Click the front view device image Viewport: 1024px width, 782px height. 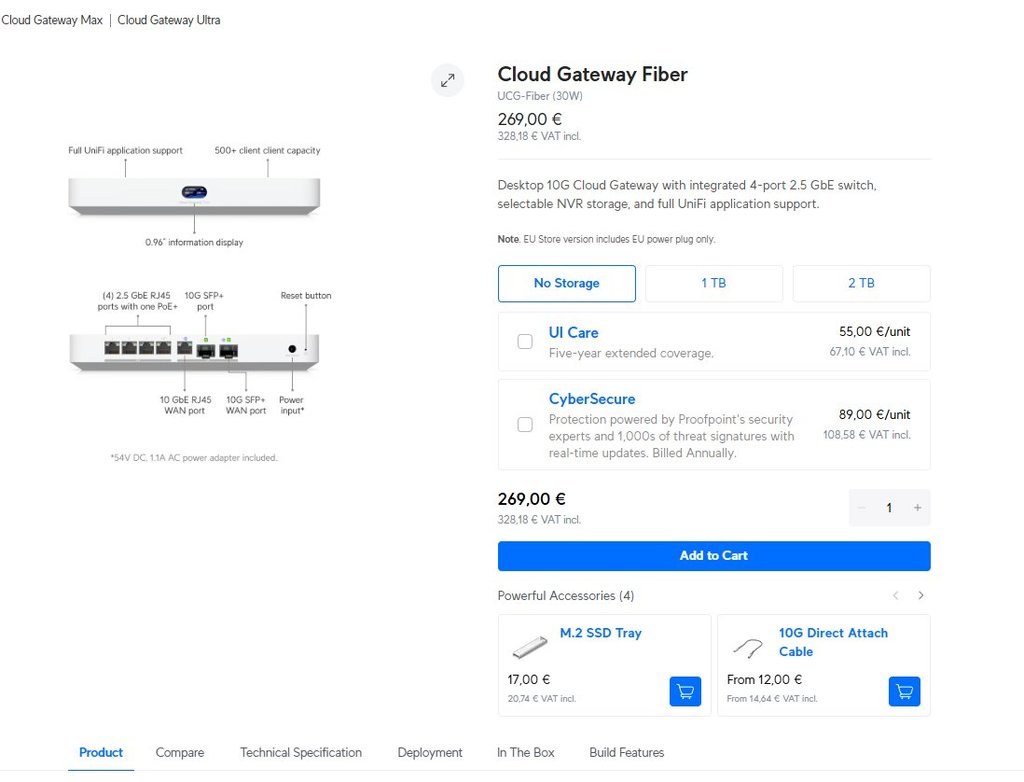point(194,197)
